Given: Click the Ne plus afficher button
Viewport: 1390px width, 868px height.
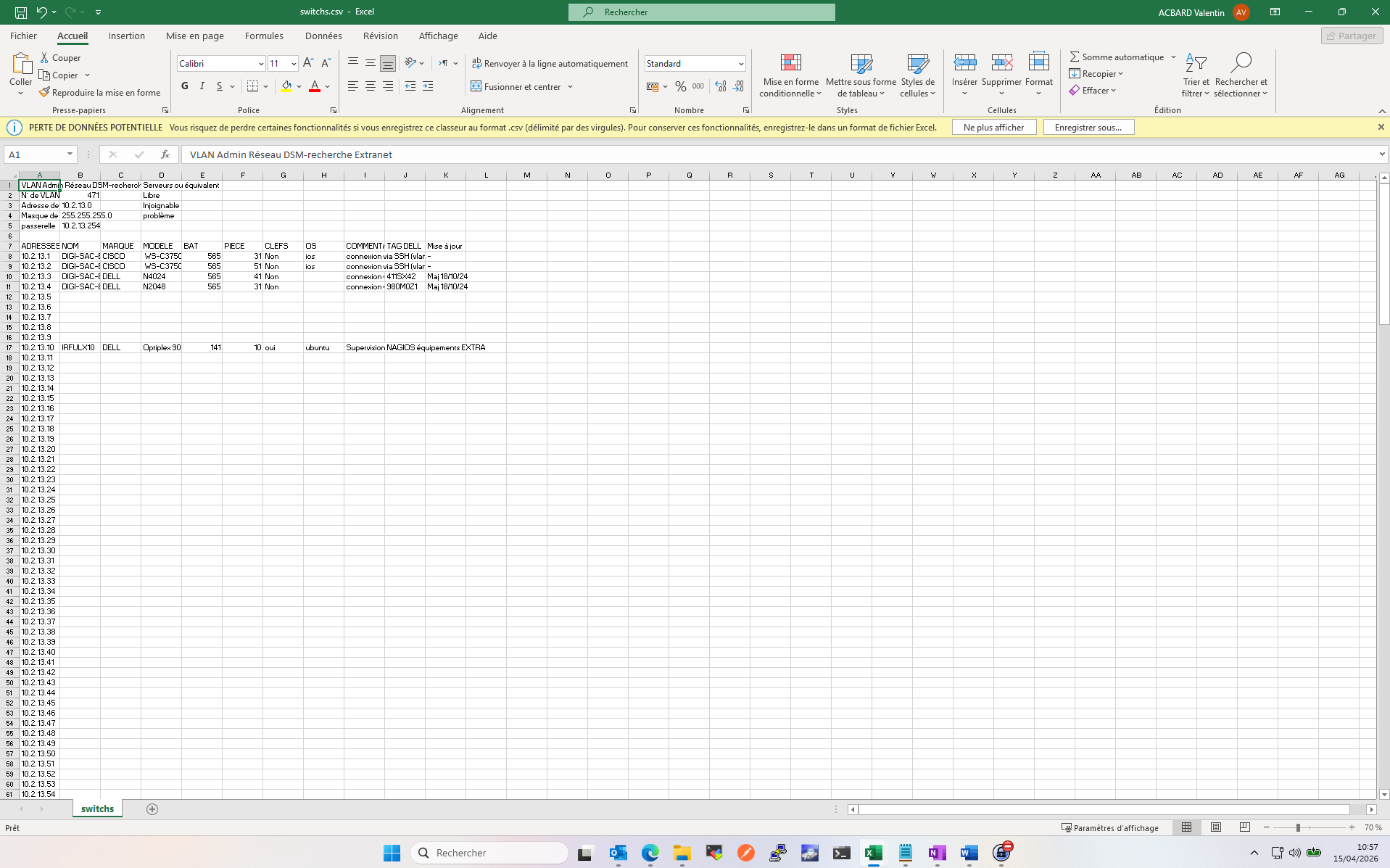Looking at the screenshot, I should click(993, 128).
